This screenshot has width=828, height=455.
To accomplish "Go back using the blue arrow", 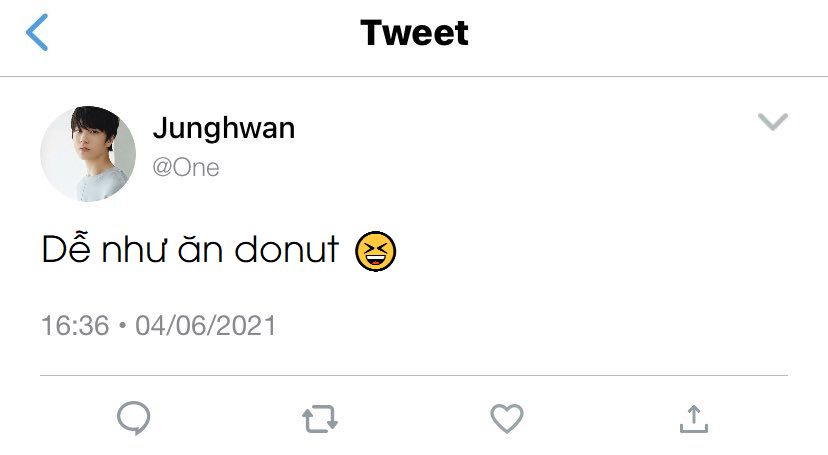I will coord(37,33).
